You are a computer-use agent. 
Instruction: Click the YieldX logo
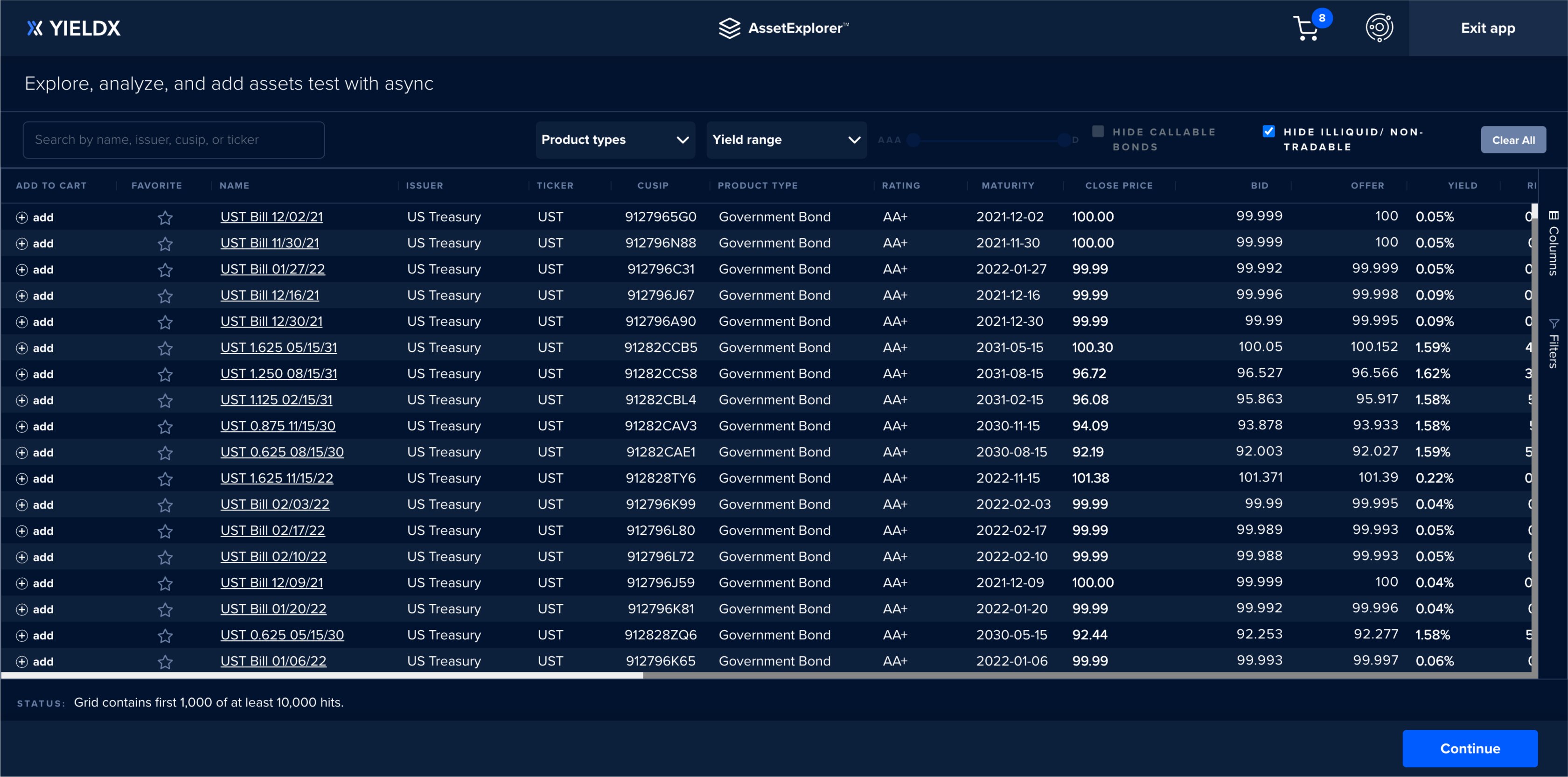[74, 28]
